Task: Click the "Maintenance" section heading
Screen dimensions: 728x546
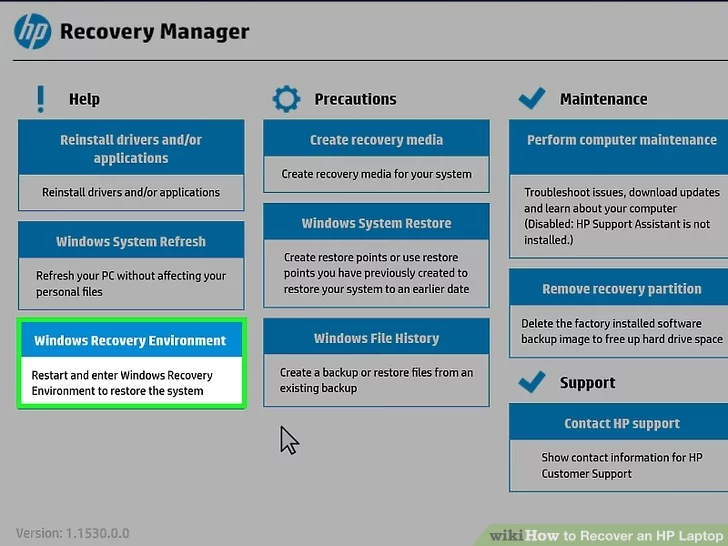Action: pos(603,99)
